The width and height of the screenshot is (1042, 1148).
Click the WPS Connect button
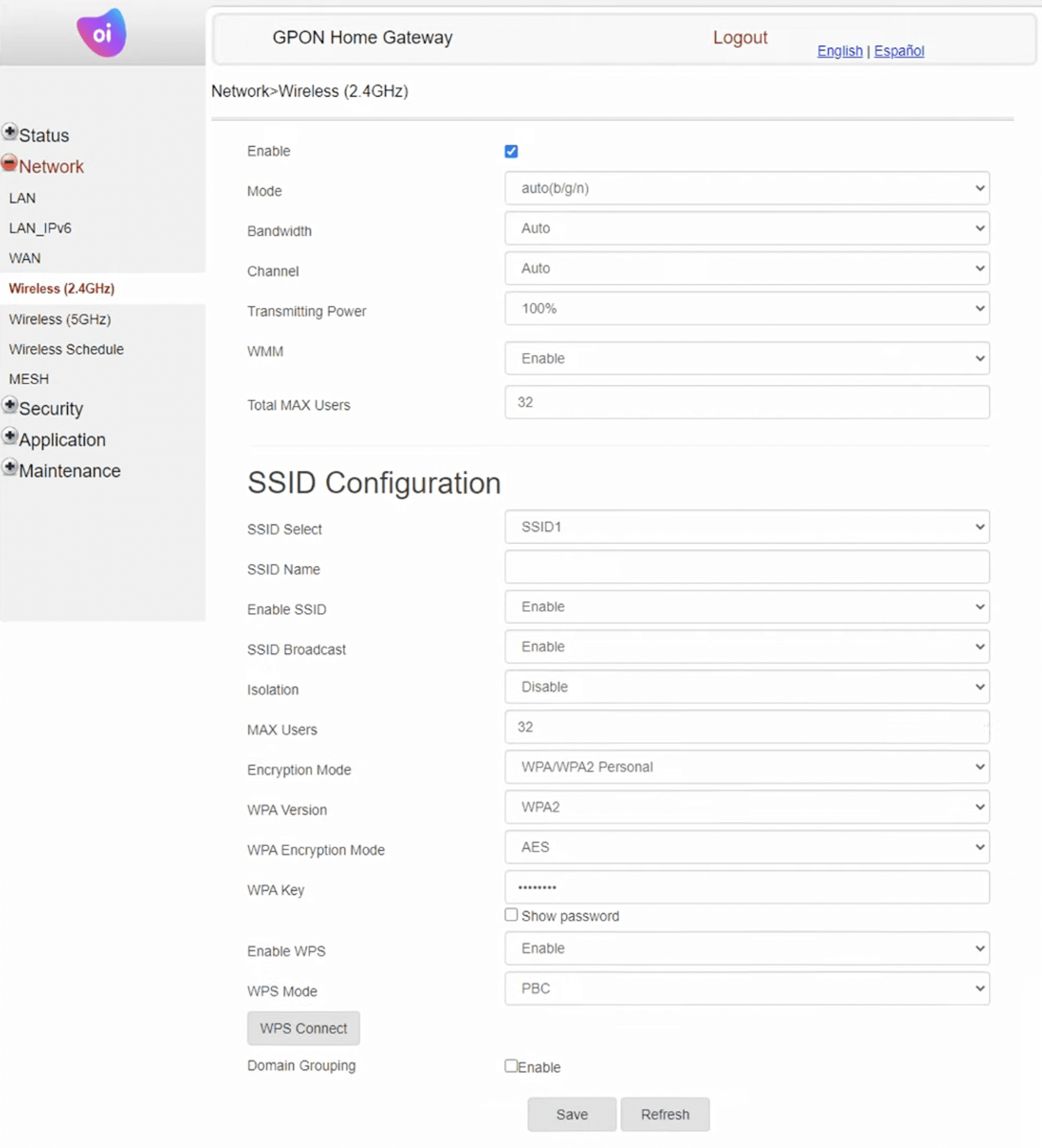click(303, 1028)
